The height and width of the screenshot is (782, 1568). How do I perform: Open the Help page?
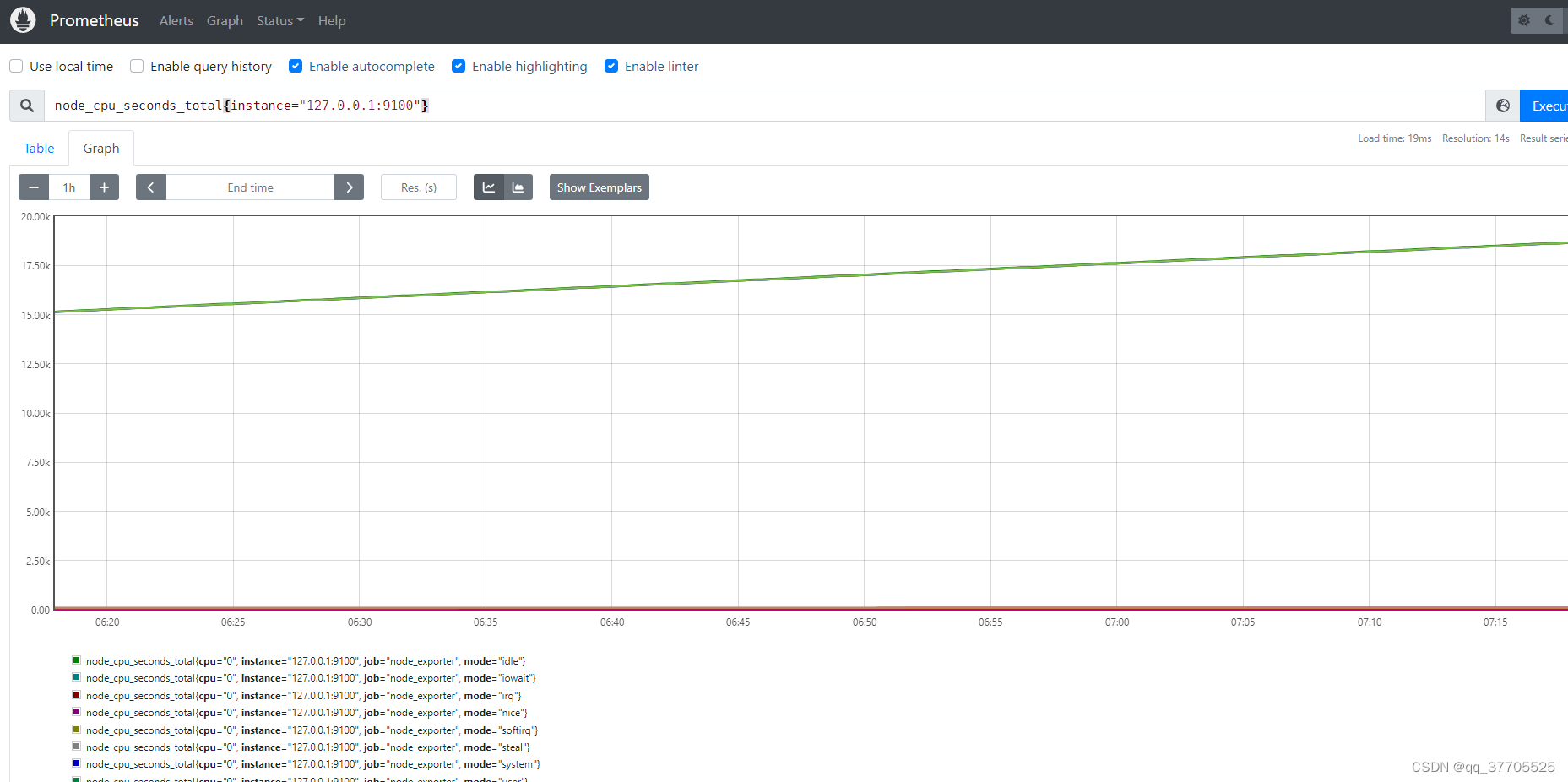(332, 21)
